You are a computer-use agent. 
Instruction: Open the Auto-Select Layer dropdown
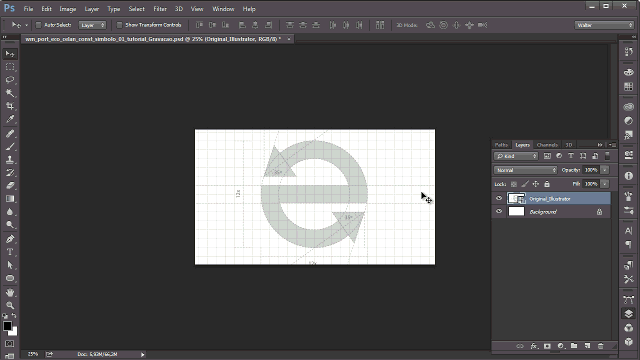click(92, 25)
